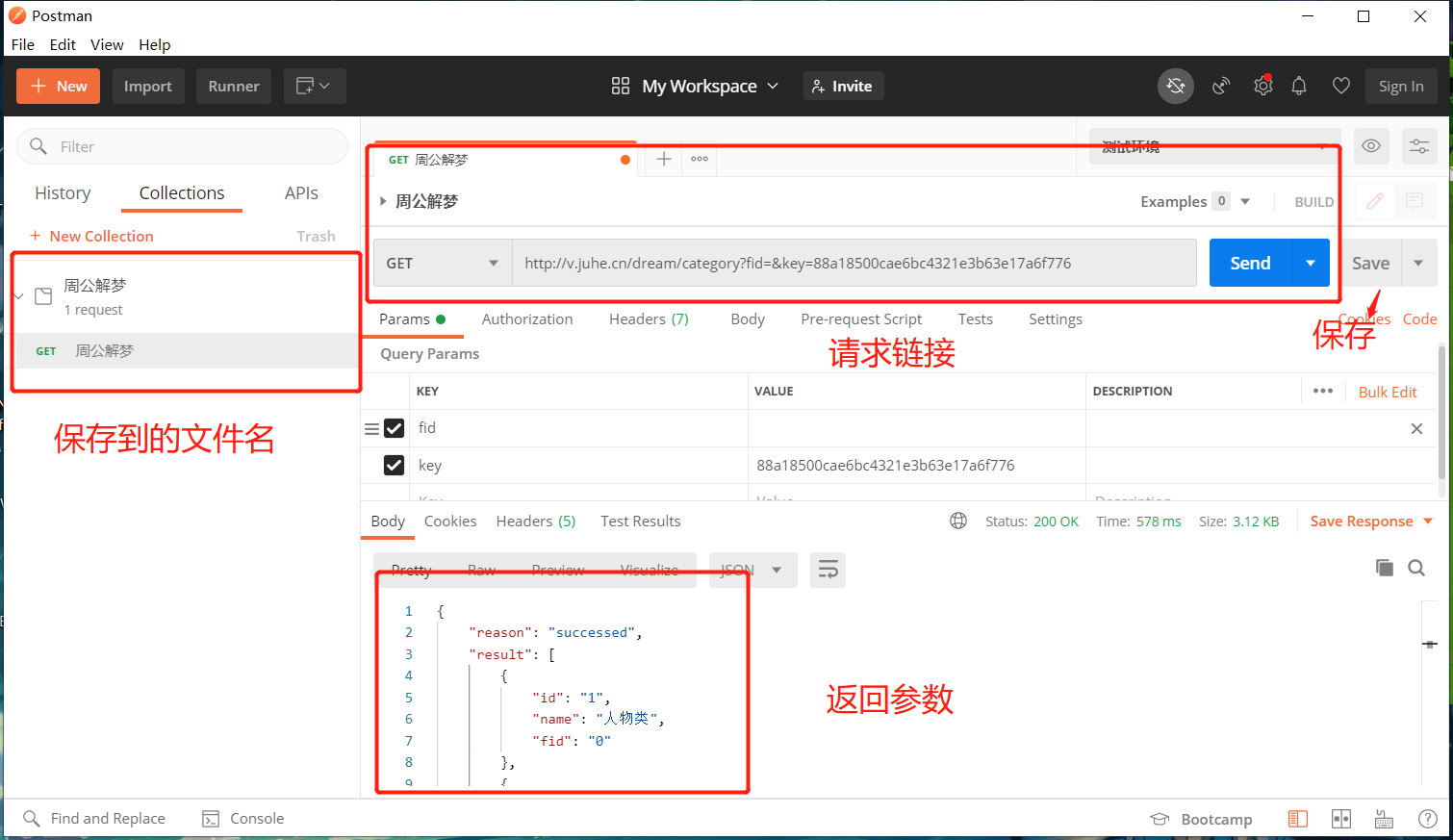Search within the response body
This screenshot has width=1453, height=840.
1416,568
